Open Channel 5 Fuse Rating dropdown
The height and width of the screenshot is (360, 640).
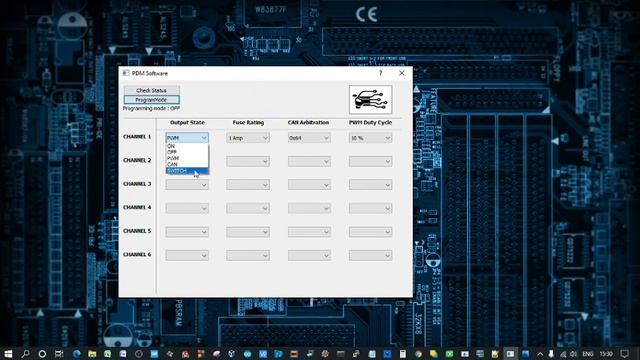[248, 232]
